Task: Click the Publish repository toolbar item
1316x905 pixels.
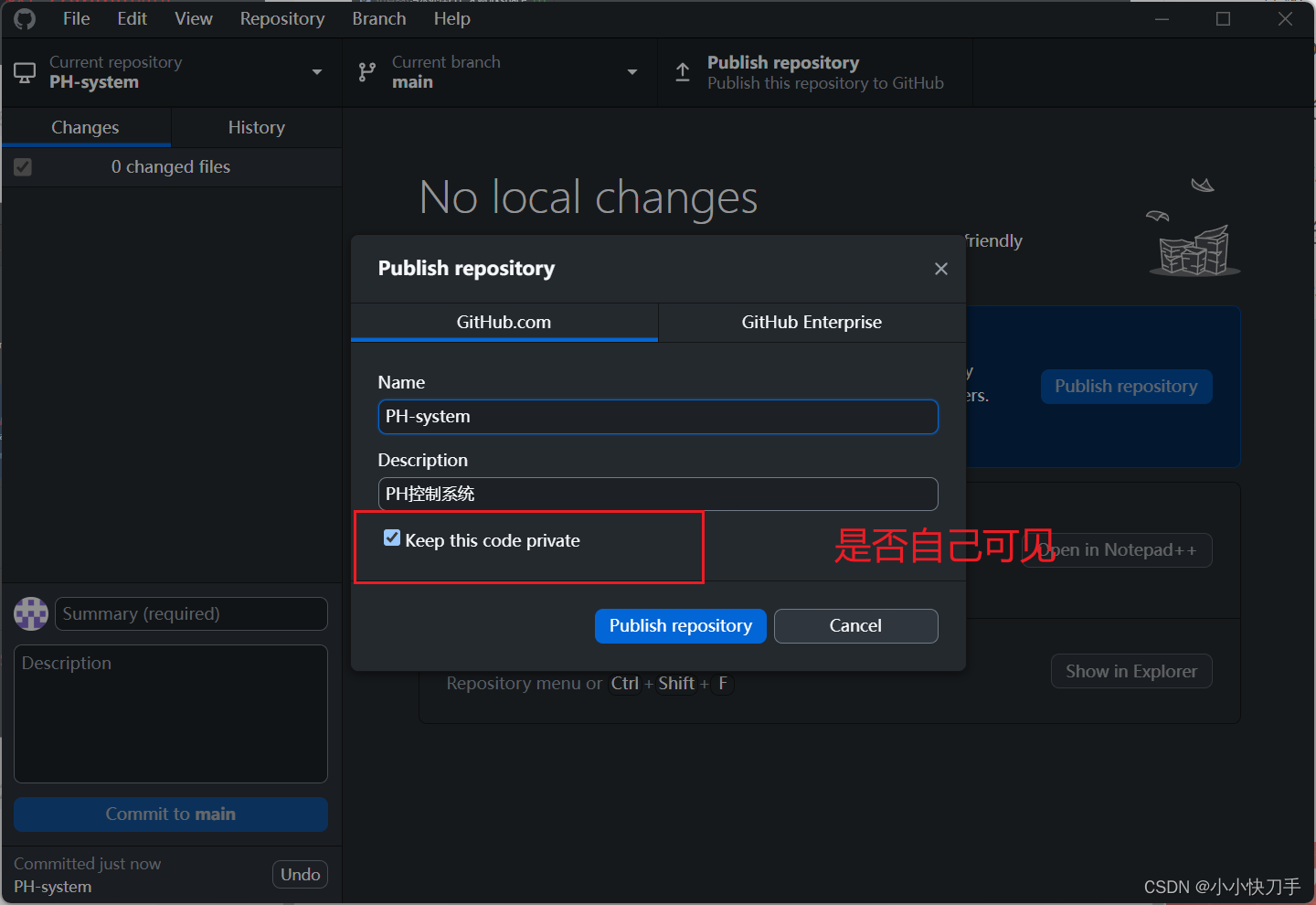Action: 815,72
